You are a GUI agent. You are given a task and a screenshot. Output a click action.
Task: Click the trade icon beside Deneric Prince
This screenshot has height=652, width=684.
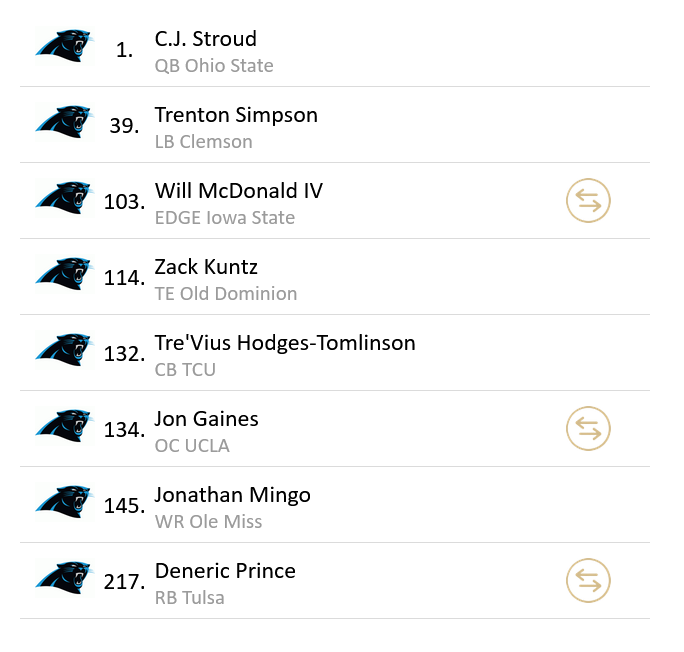point(588,581)
